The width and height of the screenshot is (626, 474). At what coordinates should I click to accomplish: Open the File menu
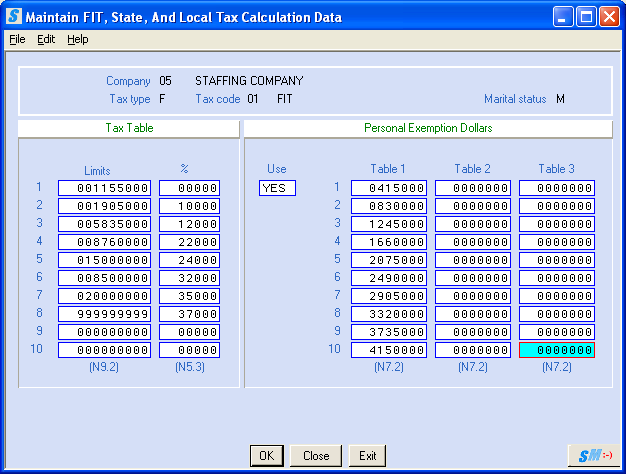click(x=17, y=39)
